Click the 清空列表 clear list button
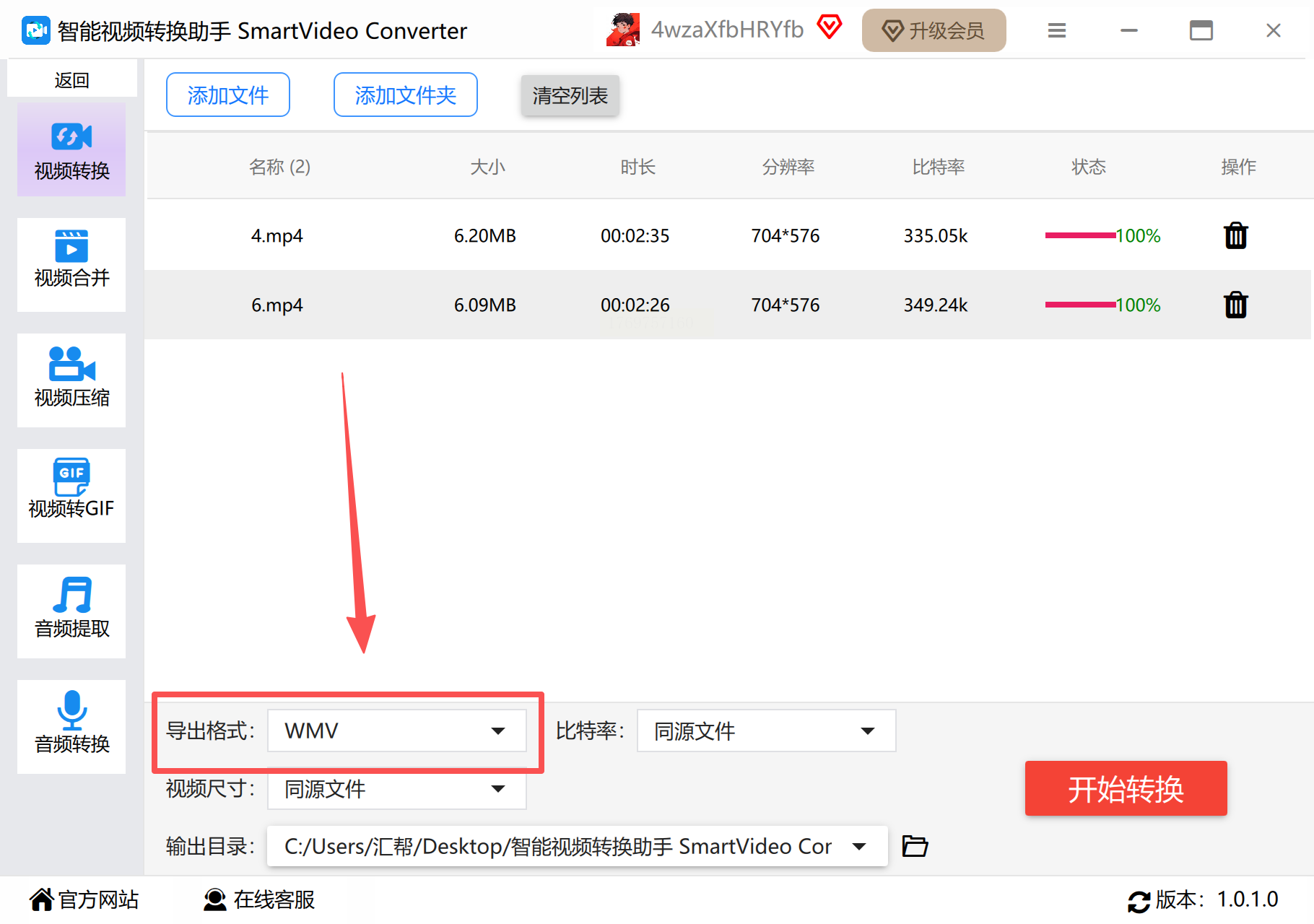1314x924 pixels. [570, 95]
